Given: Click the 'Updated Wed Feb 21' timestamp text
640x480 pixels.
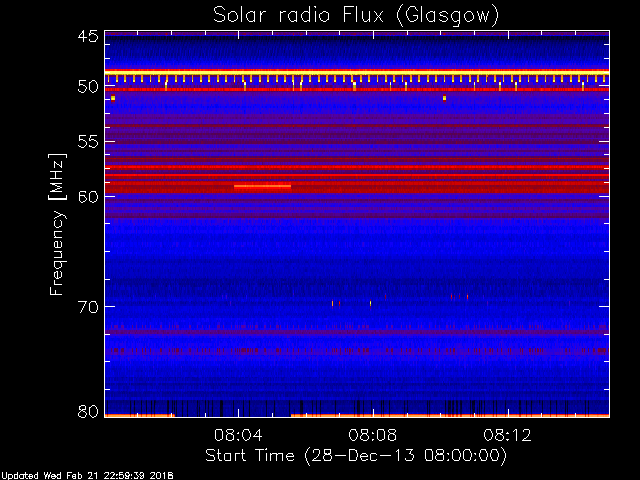Looking at the screenshot, I should tap(87, 475).
